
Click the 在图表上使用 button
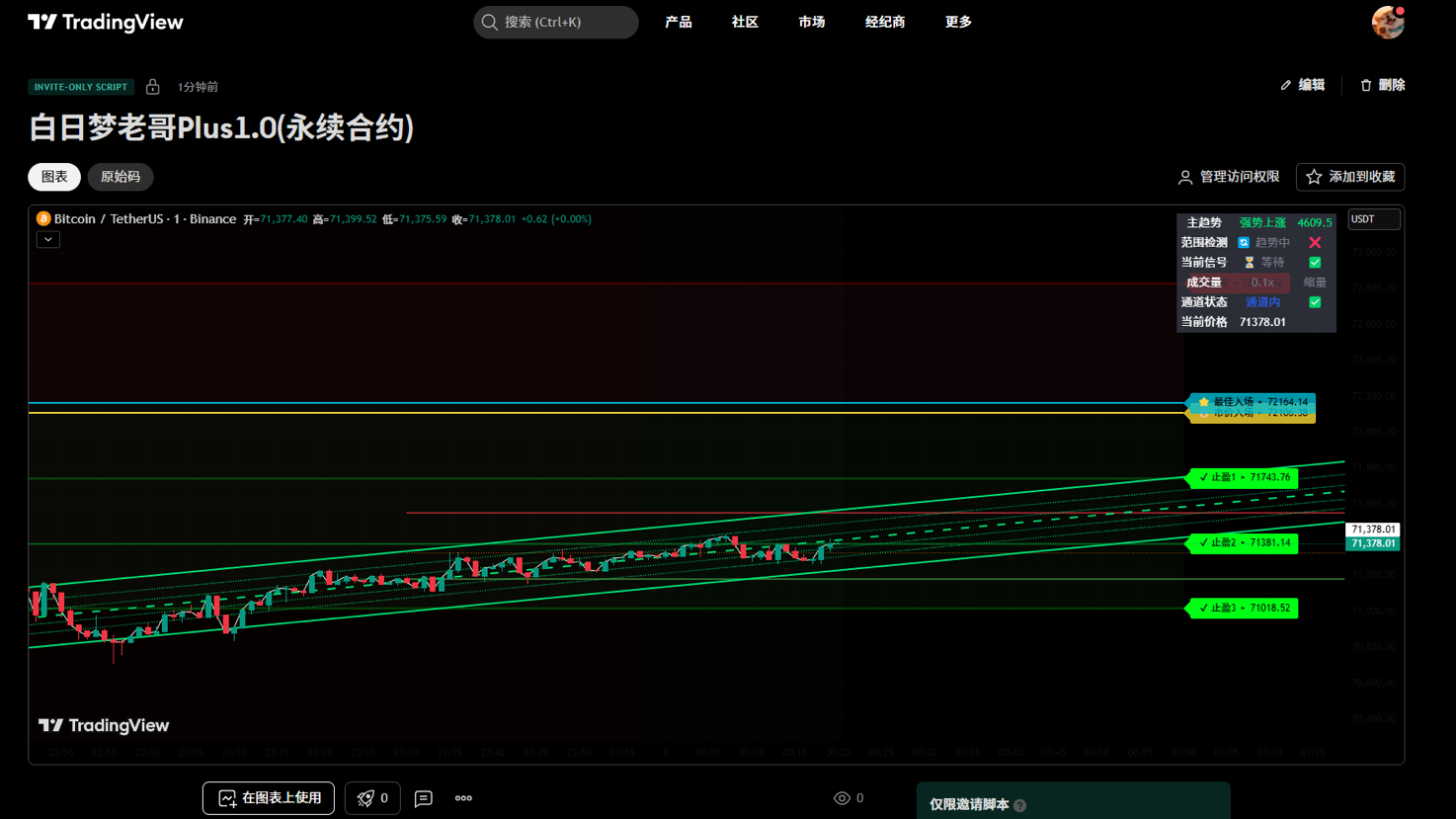pyautogui.click(x=269, y=798)
